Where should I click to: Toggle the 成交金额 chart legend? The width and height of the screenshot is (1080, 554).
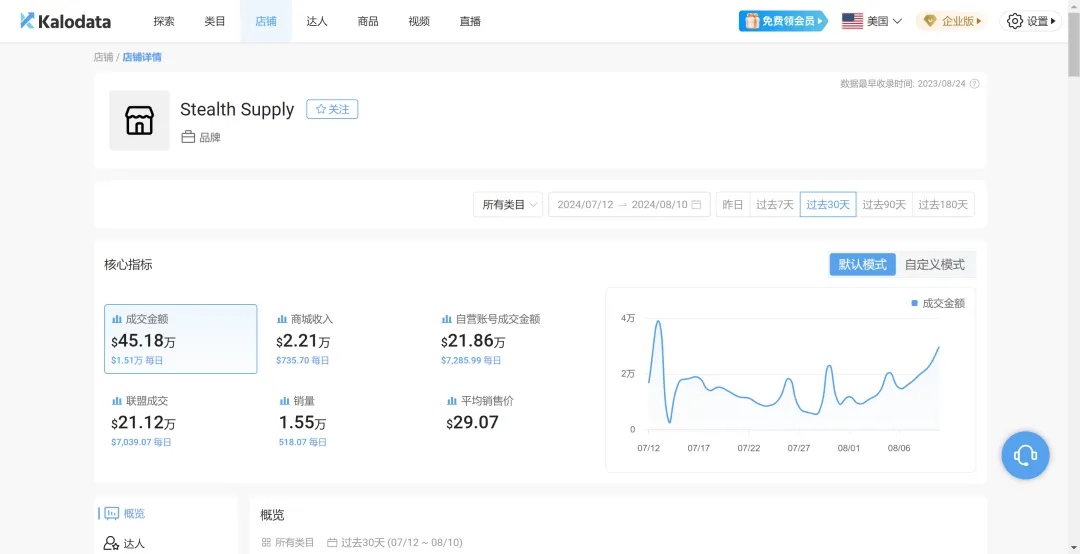coord(938,303)
